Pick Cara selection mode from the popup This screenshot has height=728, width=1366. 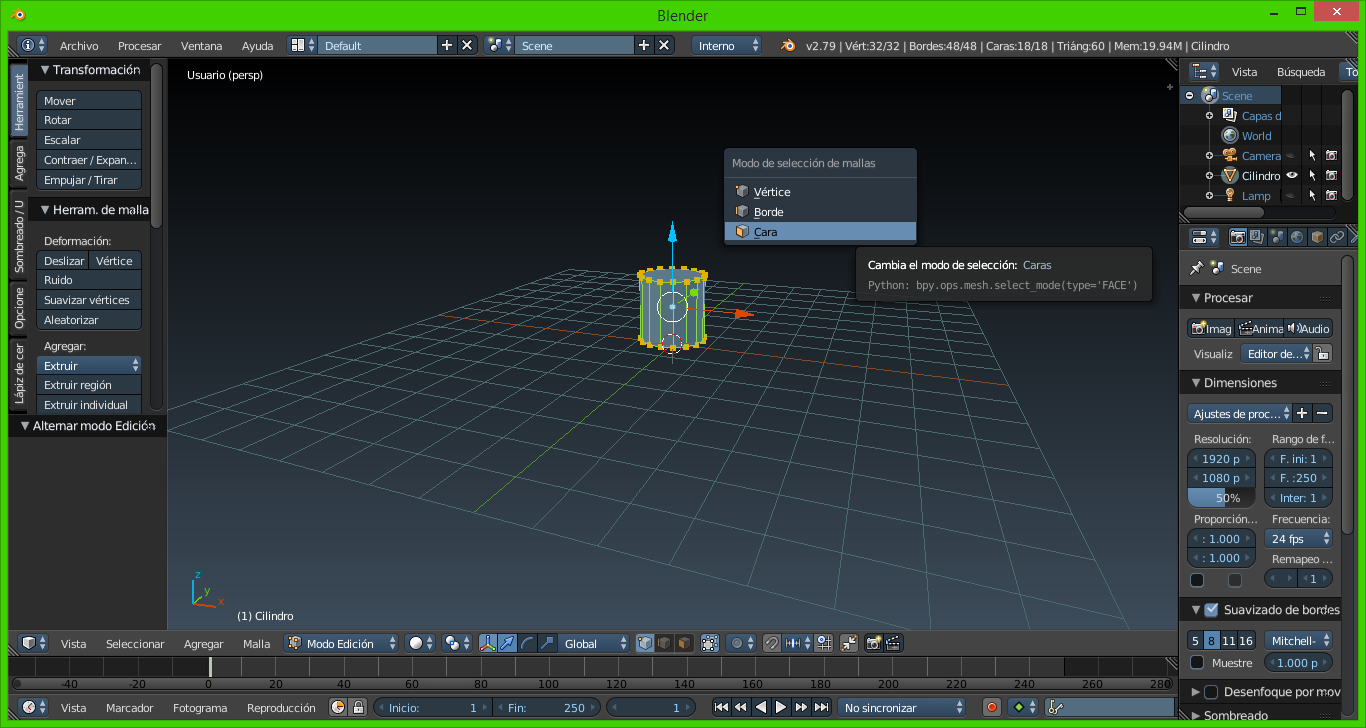(819, 232)
